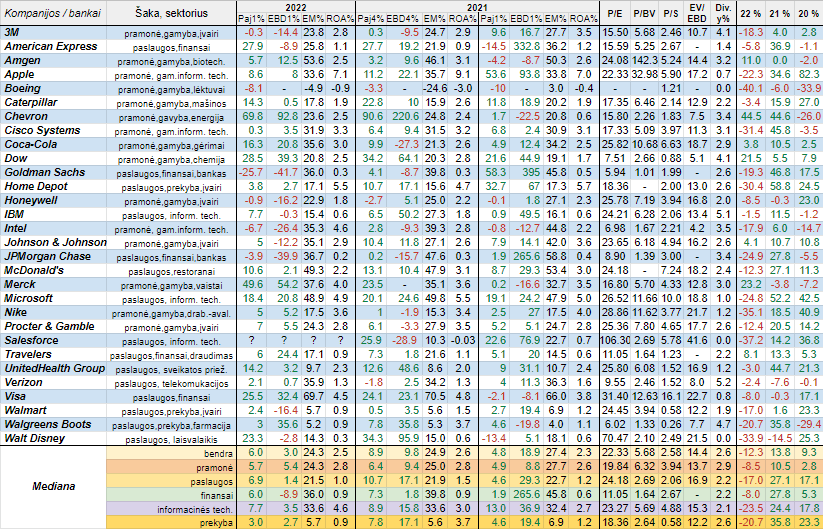Select the Verizon company cell
This screenshot has height=529, width=823.
[54, 382]
